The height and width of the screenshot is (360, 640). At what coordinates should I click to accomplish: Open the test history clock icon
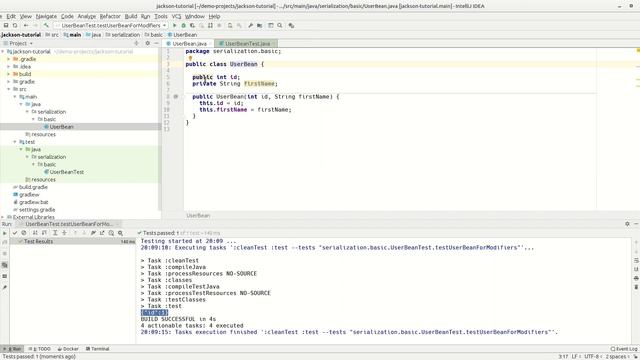[x=111, y=233]
